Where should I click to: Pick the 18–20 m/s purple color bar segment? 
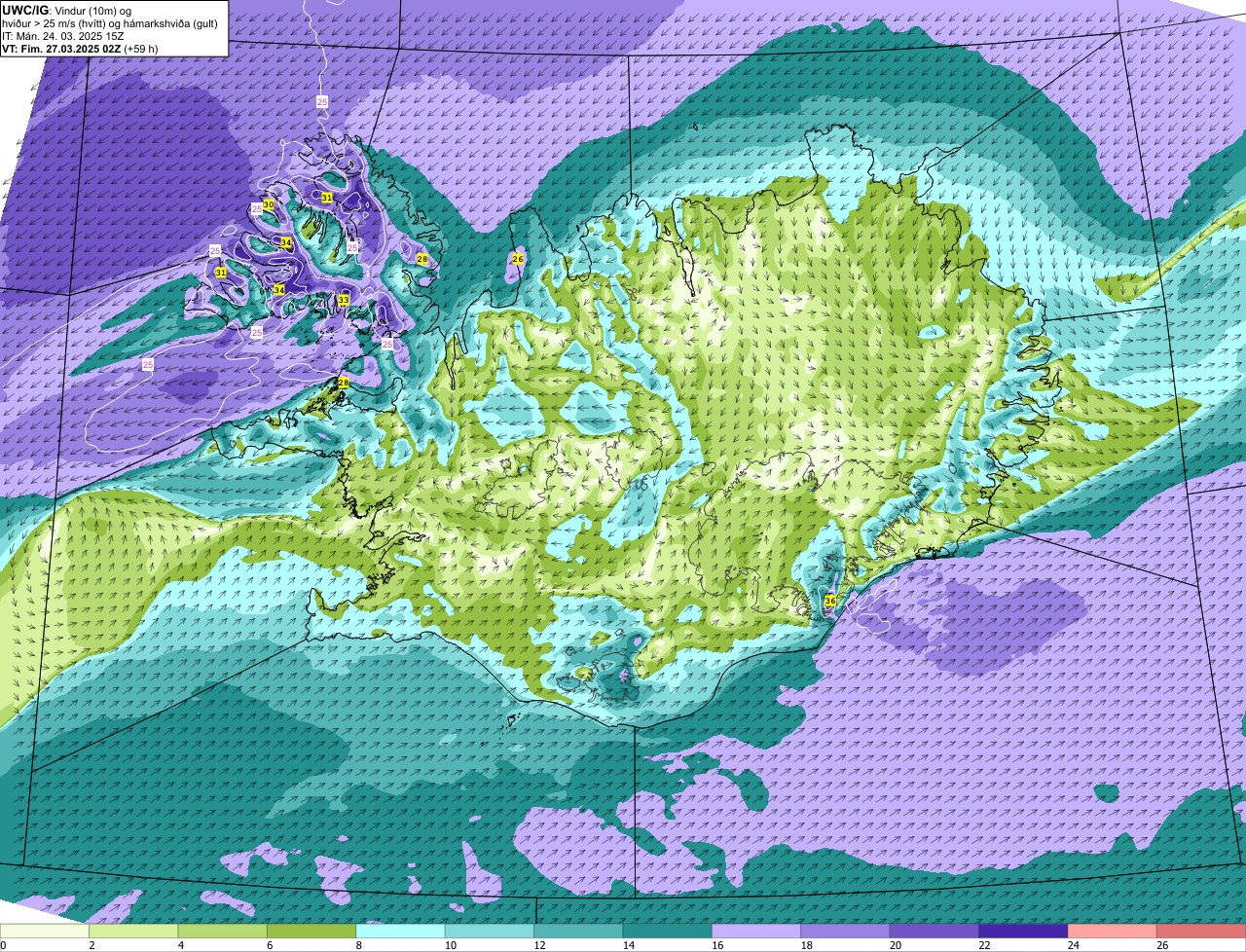point(846,932)
